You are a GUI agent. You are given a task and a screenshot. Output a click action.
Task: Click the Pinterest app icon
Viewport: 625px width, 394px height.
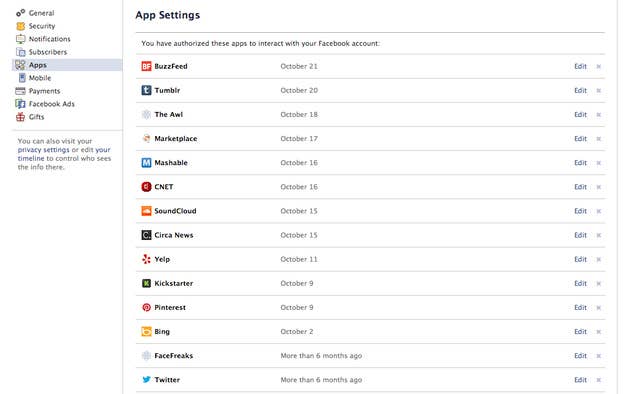coord(146,307)
